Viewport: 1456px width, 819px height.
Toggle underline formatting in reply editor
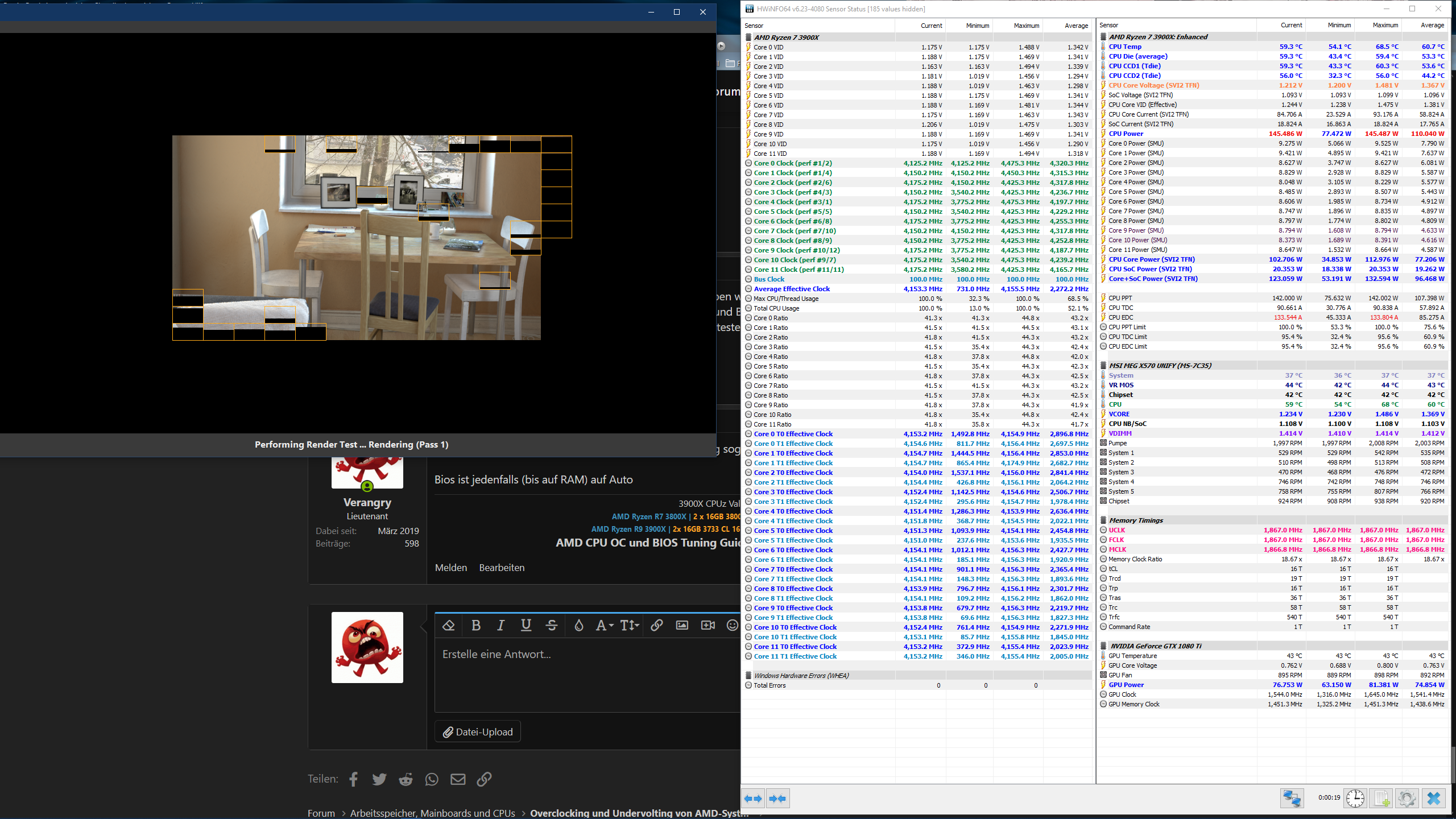[x=526, y=626]
